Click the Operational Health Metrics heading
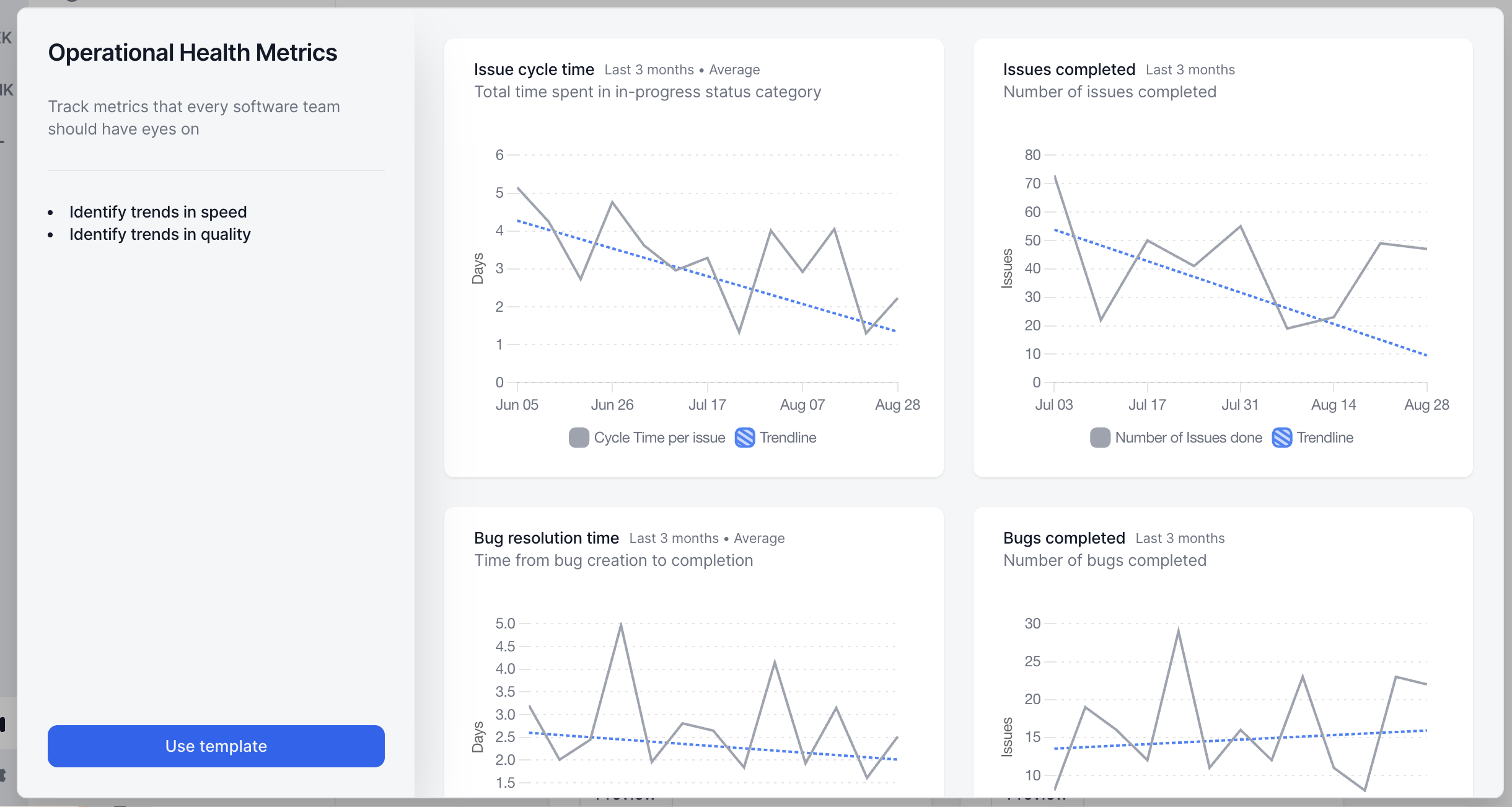Image resolution: width=1512 pixels, height=807 pixels. [x=193, y=53]
